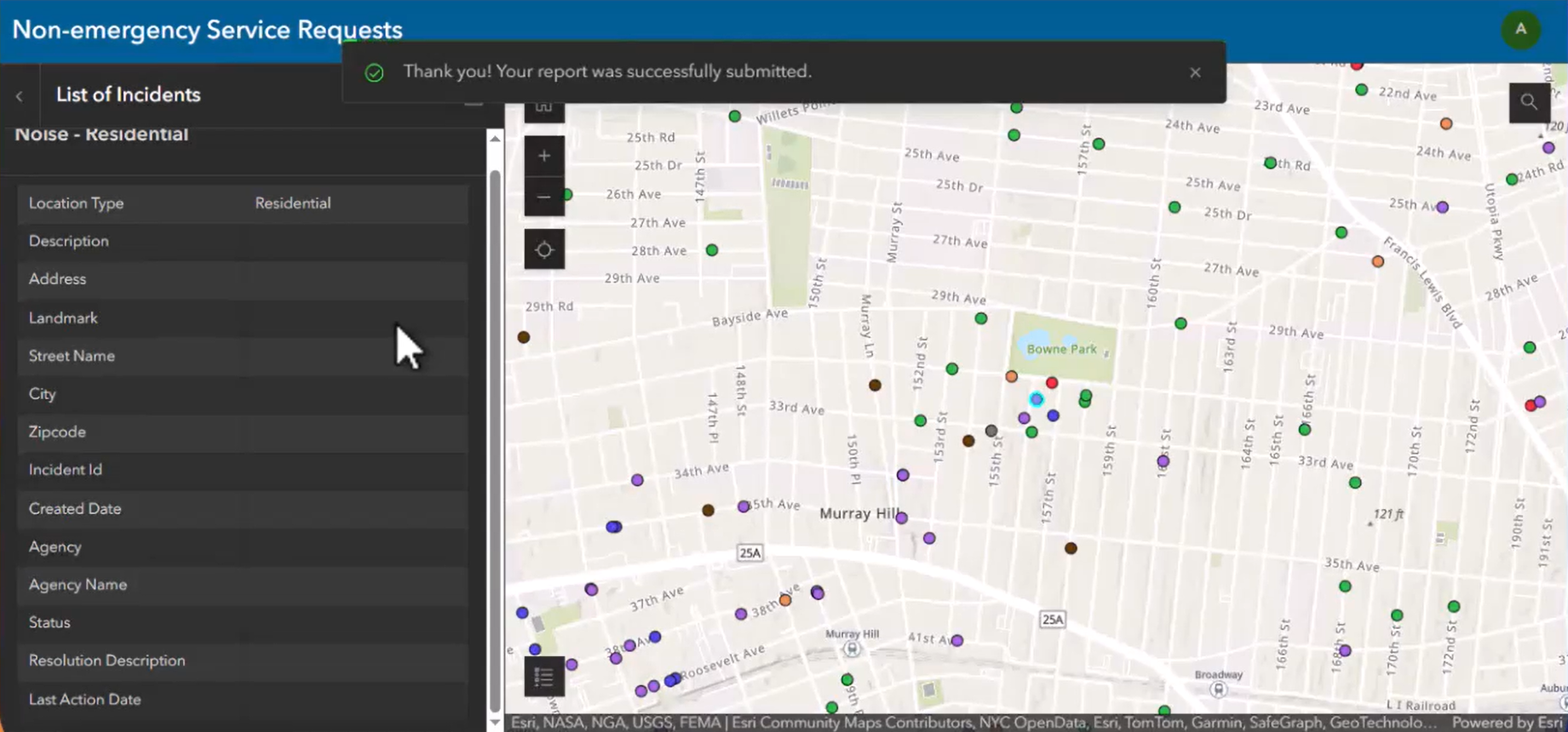Dismiss the report submitted notification
The image size is (1568, 732).
[1195, 72]
